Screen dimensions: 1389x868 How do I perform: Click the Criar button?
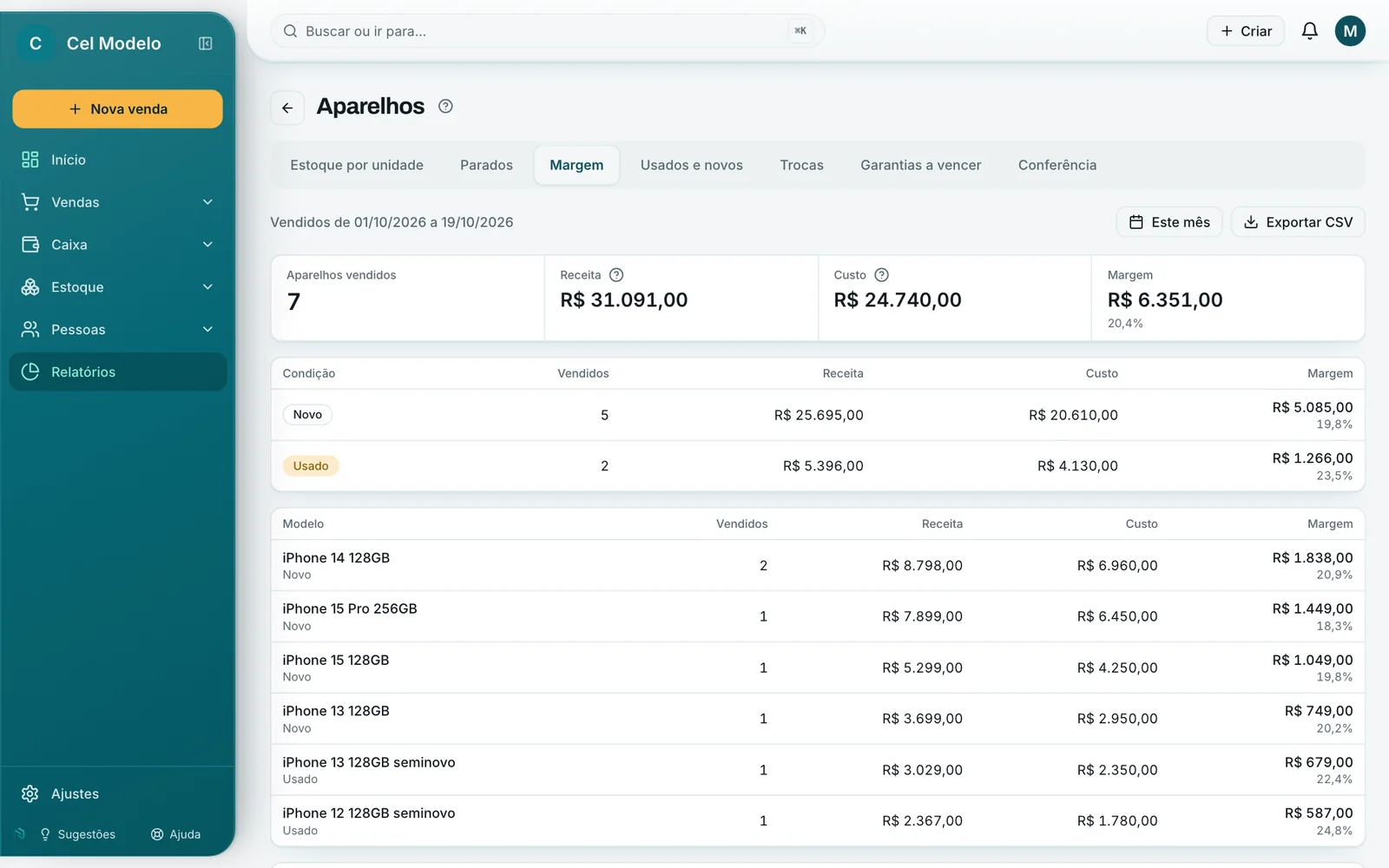tap(1246, 31)
